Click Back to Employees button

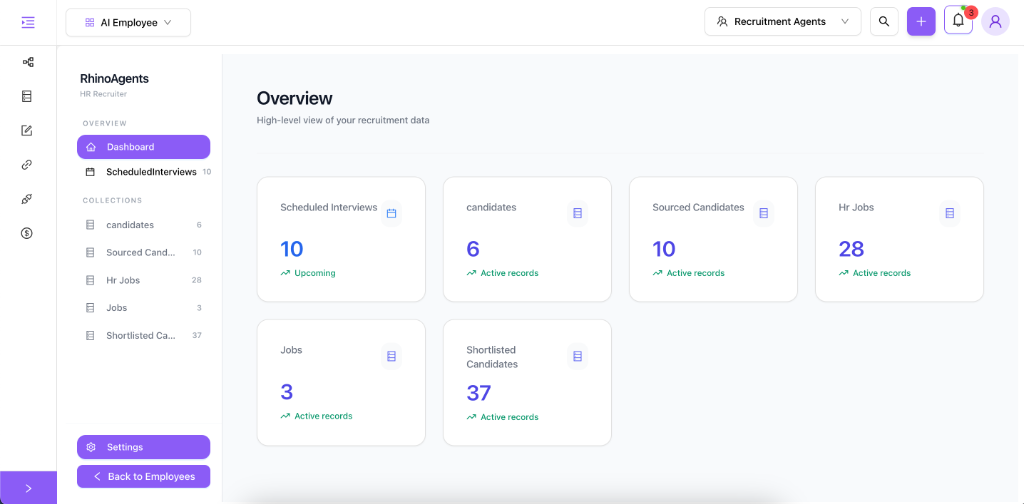point(144,477)
